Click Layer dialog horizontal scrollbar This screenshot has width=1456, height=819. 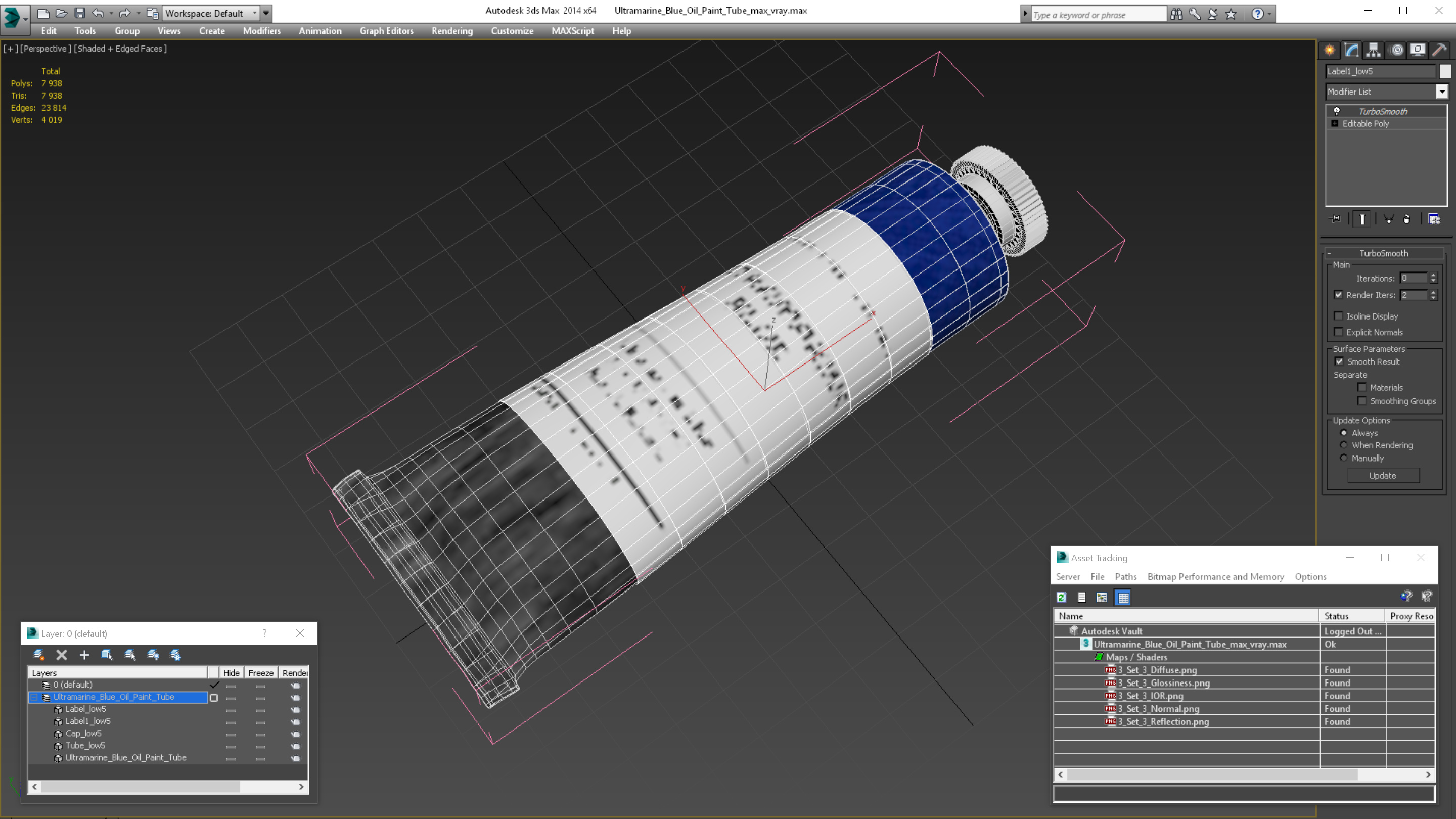[140, 786]
